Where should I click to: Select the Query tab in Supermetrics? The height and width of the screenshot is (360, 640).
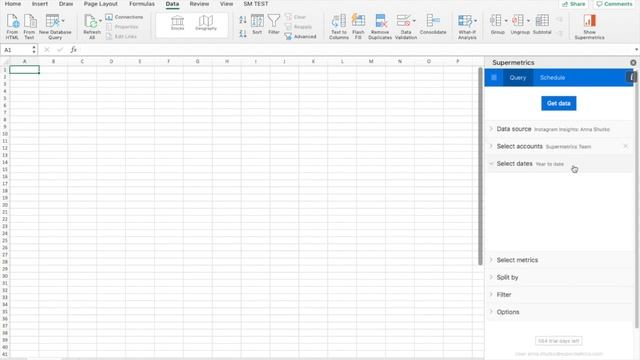[518, 78]
